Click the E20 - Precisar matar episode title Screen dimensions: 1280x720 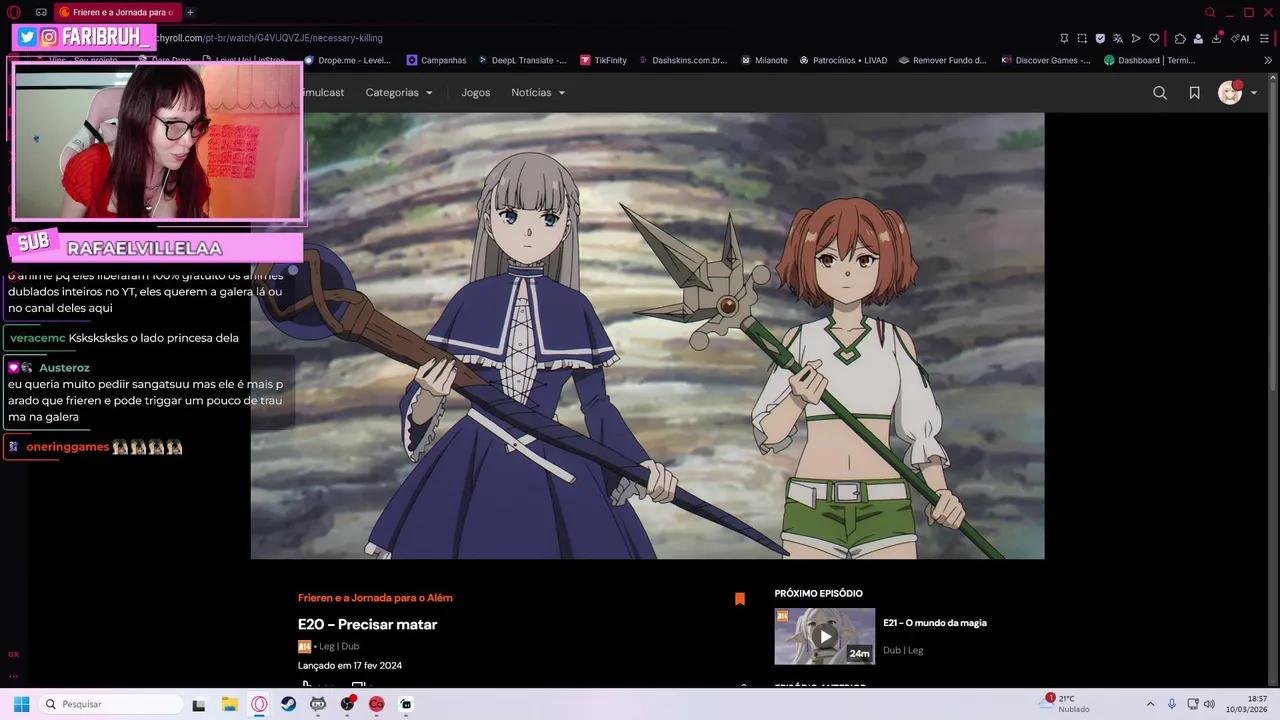click(x=367, y=624)
